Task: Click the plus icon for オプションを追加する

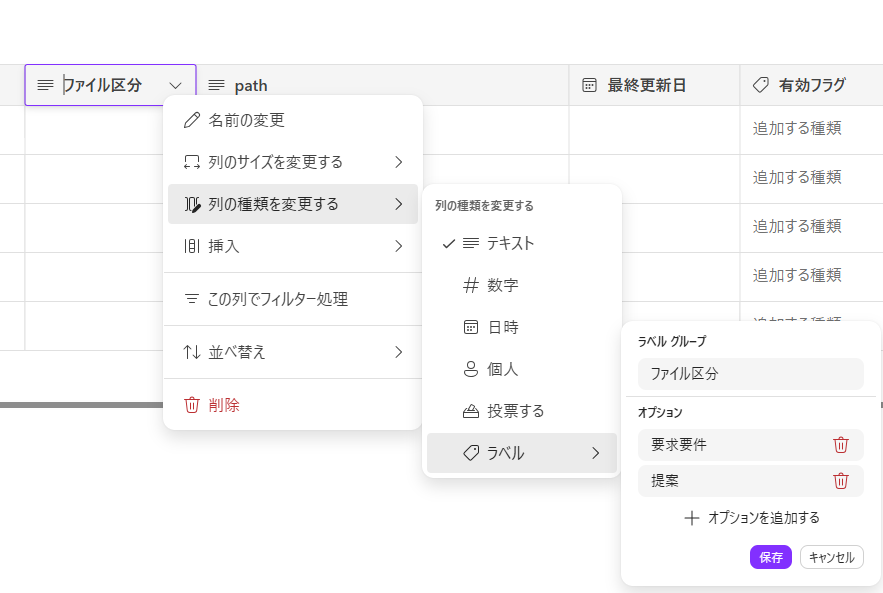Action: pos(692,518)
